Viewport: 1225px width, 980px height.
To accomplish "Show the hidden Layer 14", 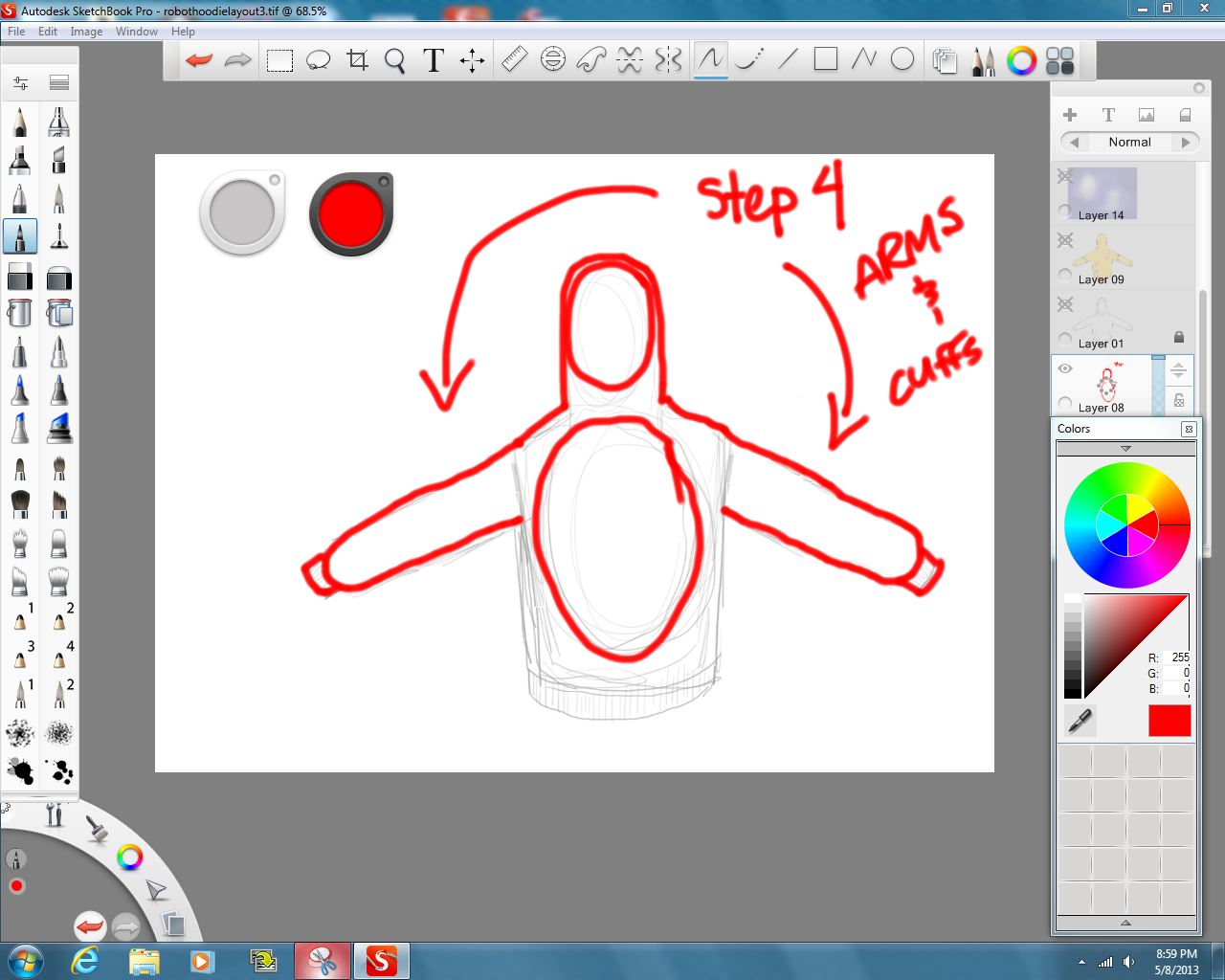I will tap(1062, 176).
